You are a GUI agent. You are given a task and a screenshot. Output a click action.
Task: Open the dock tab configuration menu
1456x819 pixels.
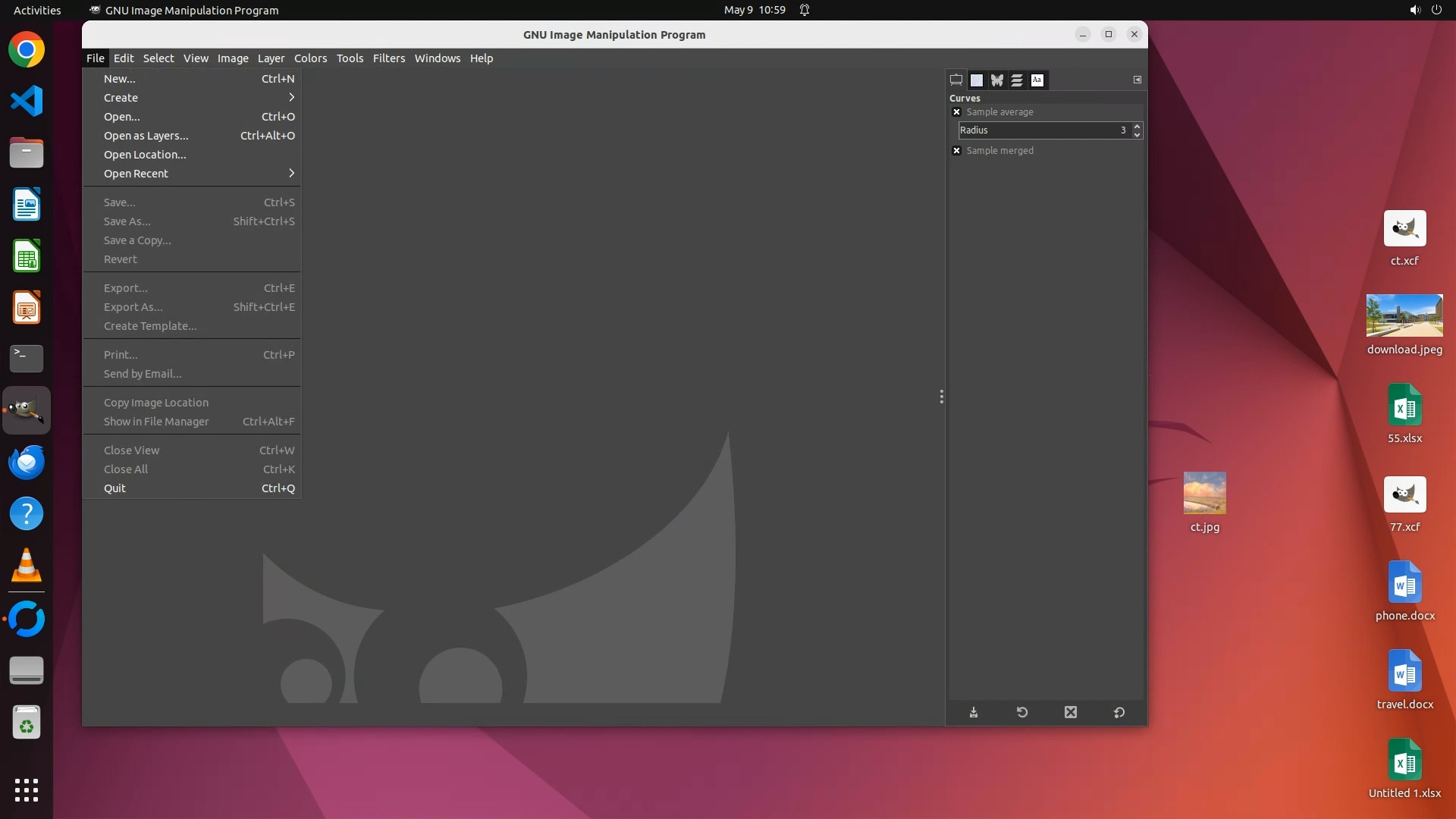[1137, 80]
